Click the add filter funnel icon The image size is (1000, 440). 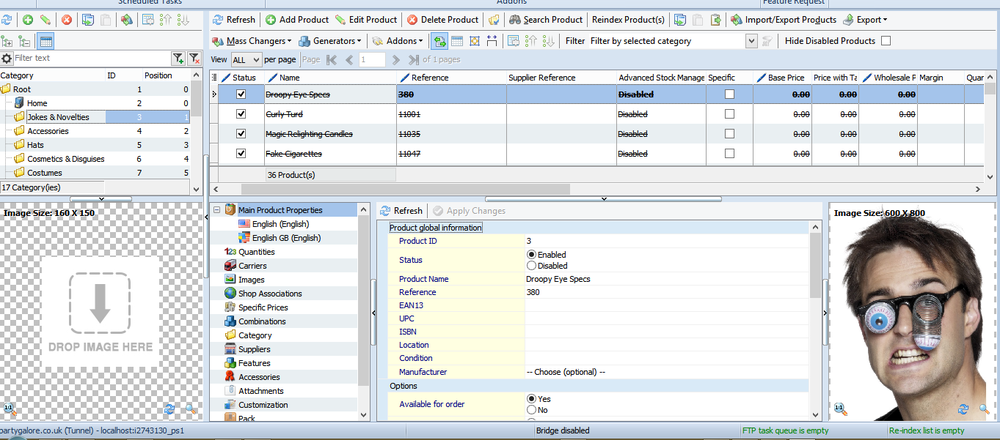[177, 59]
